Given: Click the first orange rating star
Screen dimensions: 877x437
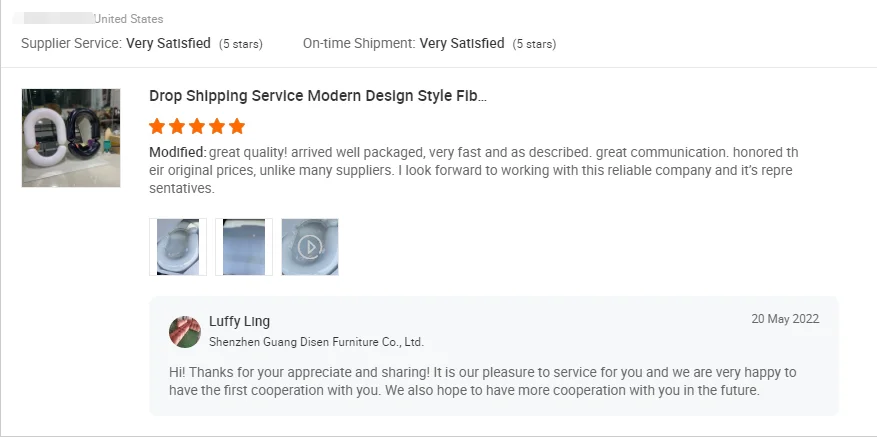Looking at the screenshot, I should point(157,126).
